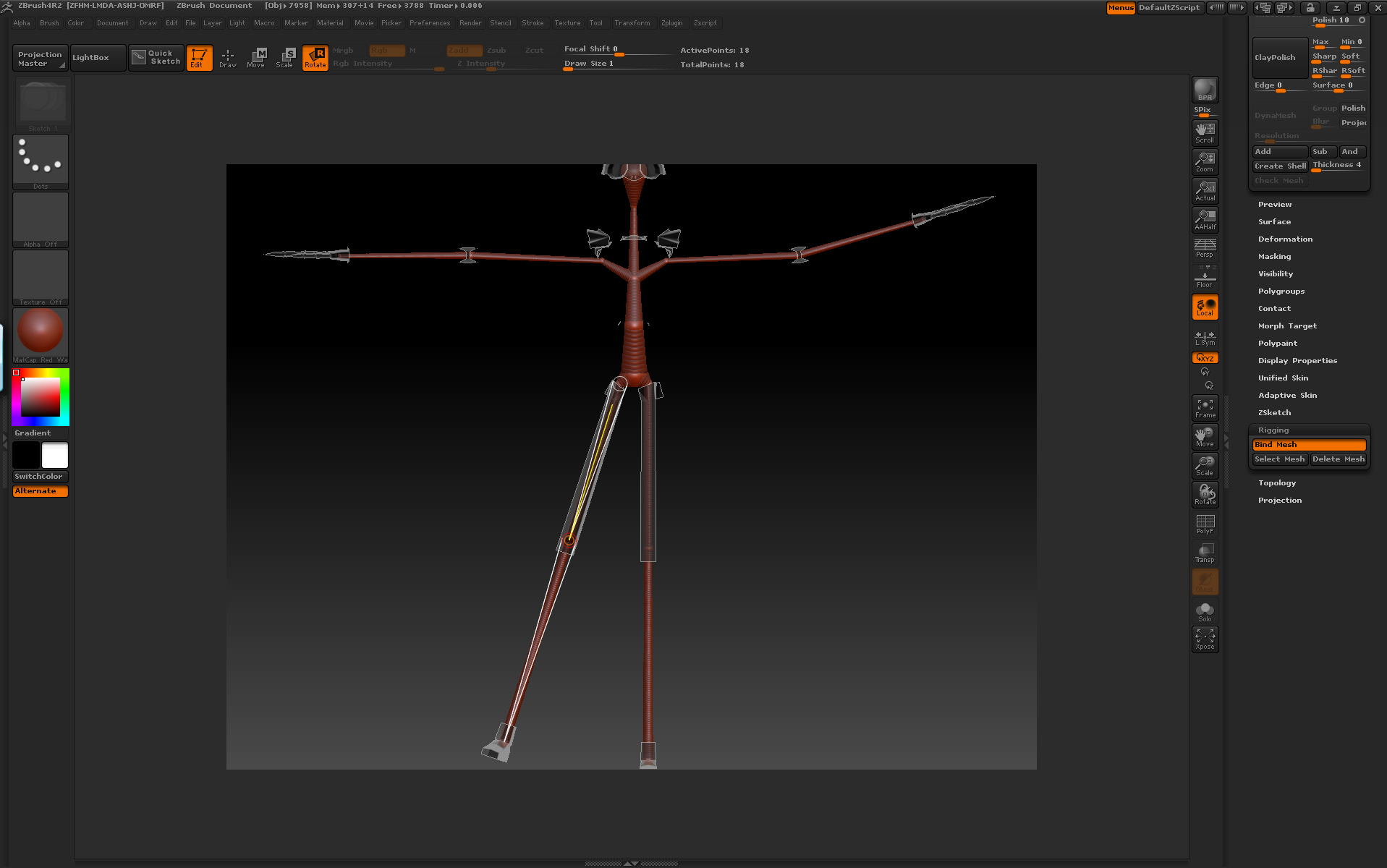Open the Zplugin menu
Viewport: 1387px width, 868px height.
tap(671, 23)
